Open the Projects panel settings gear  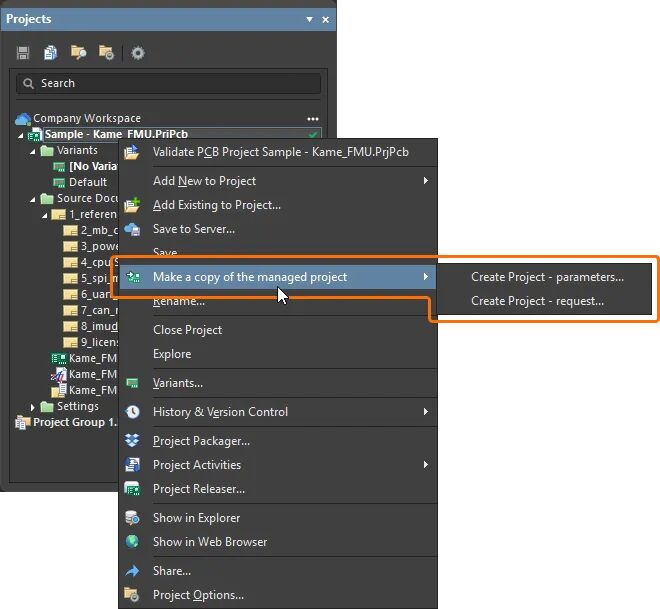tap(138, 53)
